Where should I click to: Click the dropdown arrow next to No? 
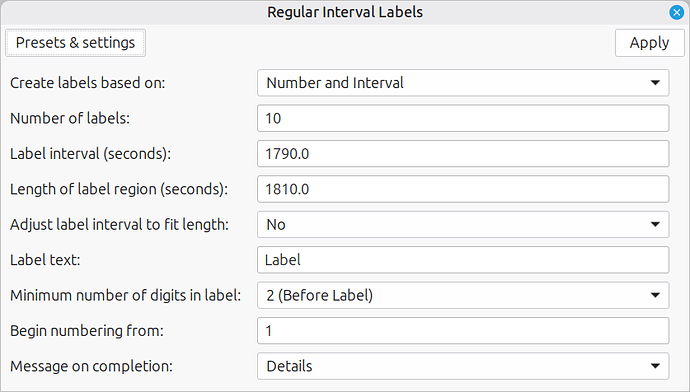click(655, 224)
